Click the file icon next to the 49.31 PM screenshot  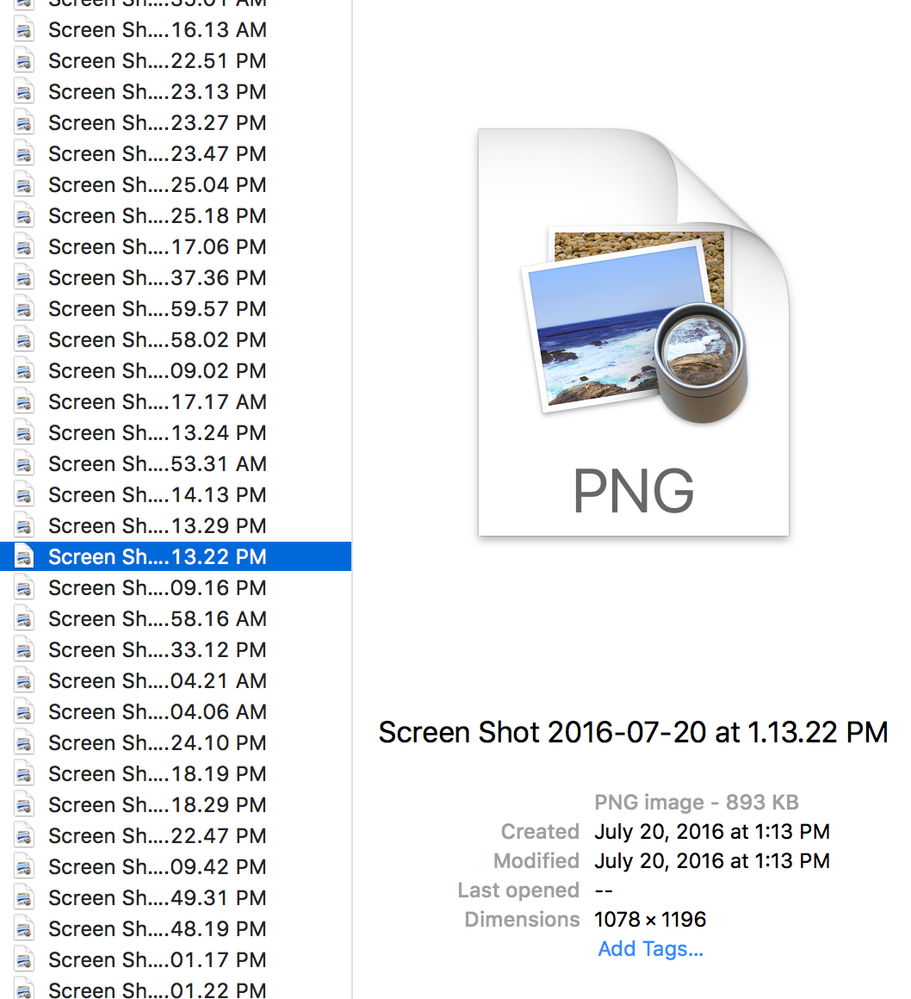tap(22, 898)
